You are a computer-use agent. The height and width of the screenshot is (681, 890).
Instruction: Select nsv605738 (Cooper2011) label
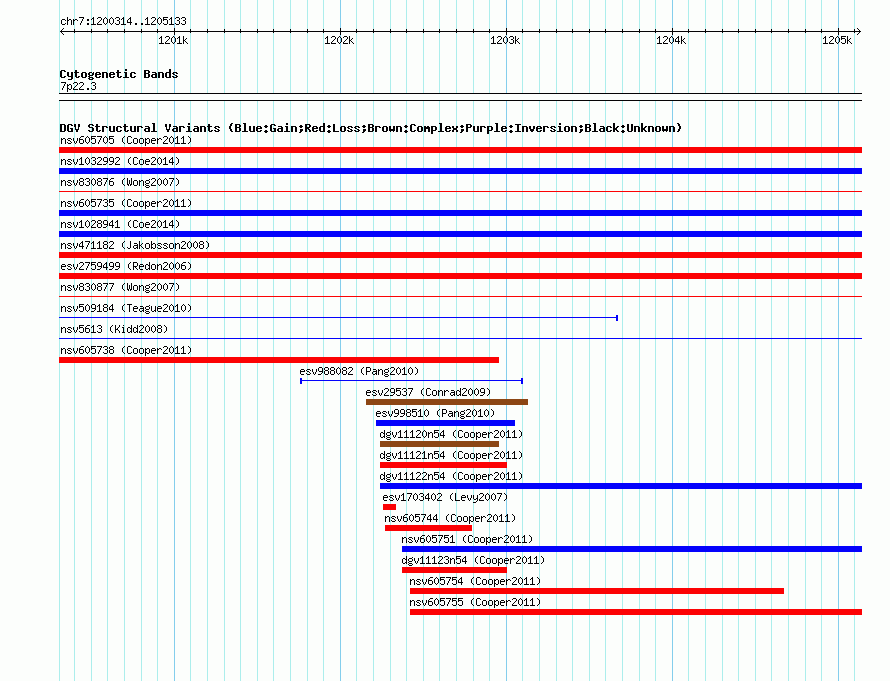pos(126,350)
